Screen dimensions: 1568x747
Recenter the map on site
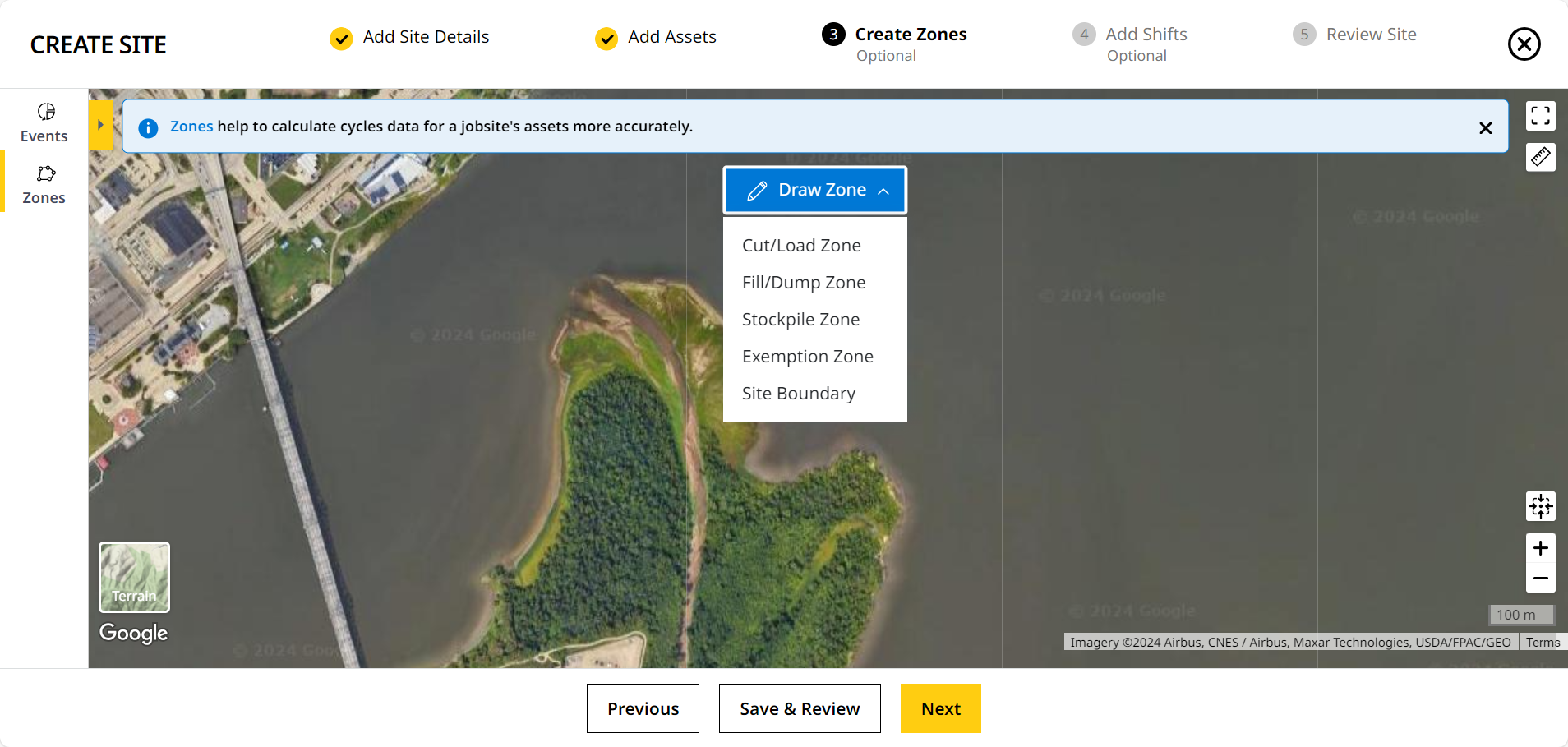[1540, 506]
